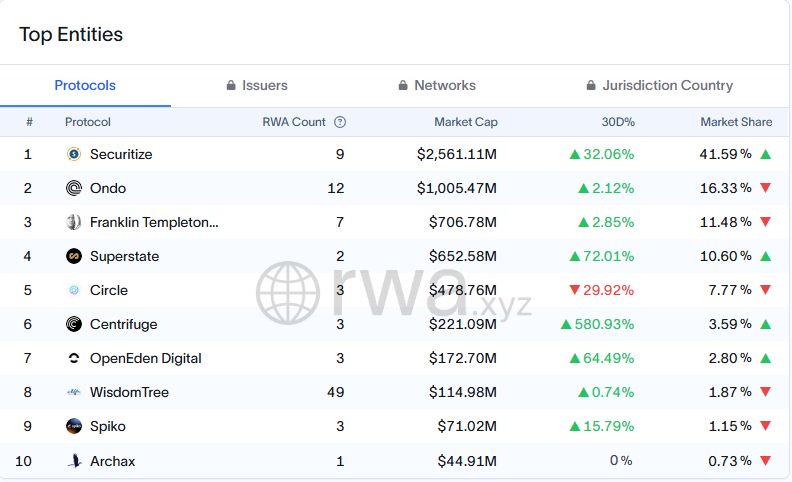Screen dimensions: 792x482
Task: Click the Securitize protocol logo icon
Action: [74, 154]
